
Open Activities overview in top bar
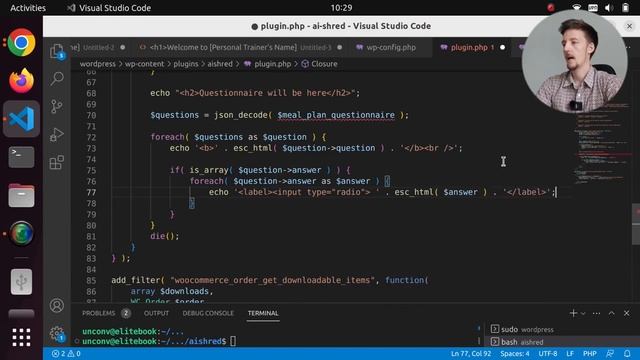click(28, 8)
